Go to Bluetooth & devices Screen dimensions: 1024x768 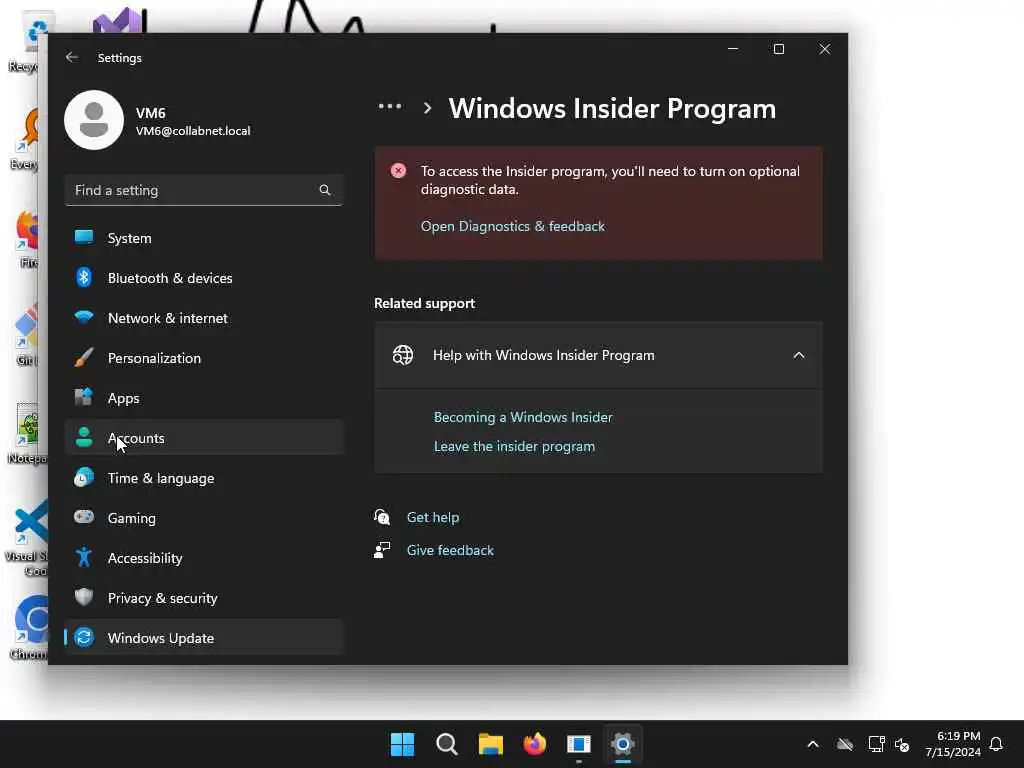tap(204, 278)
